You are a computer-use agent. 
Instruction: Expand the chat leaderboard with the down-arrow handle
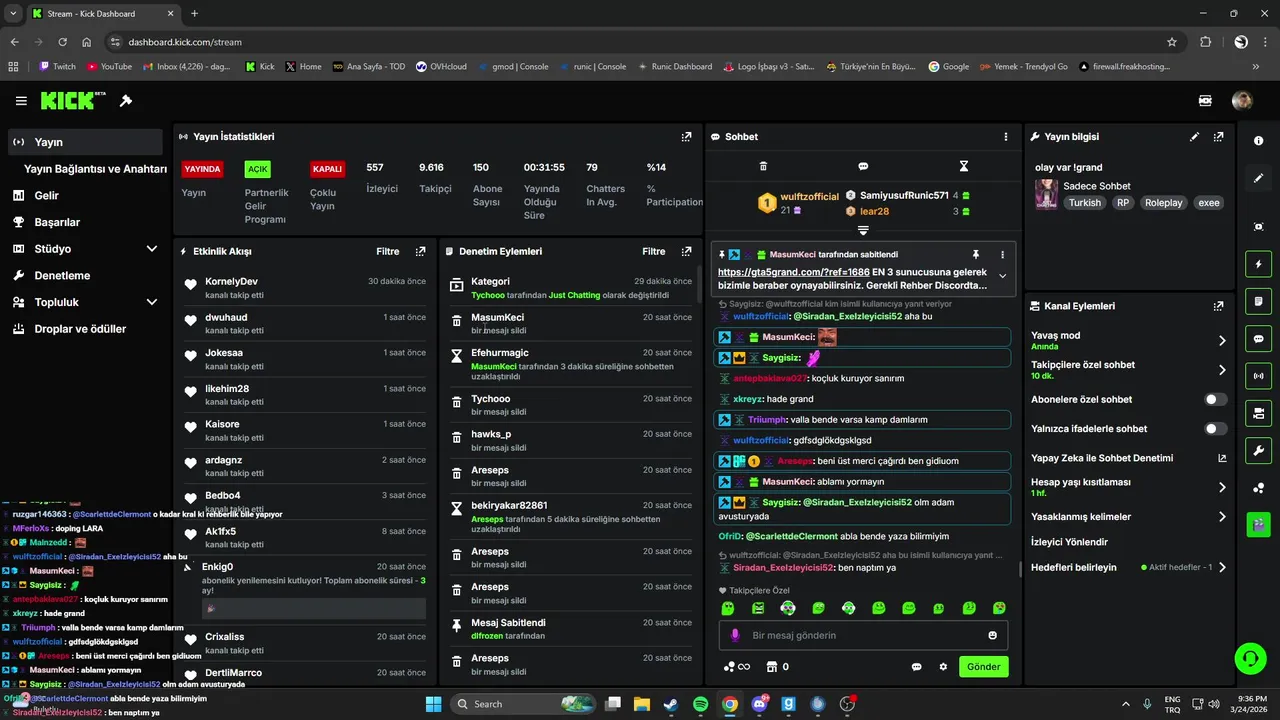pos(863,230)
